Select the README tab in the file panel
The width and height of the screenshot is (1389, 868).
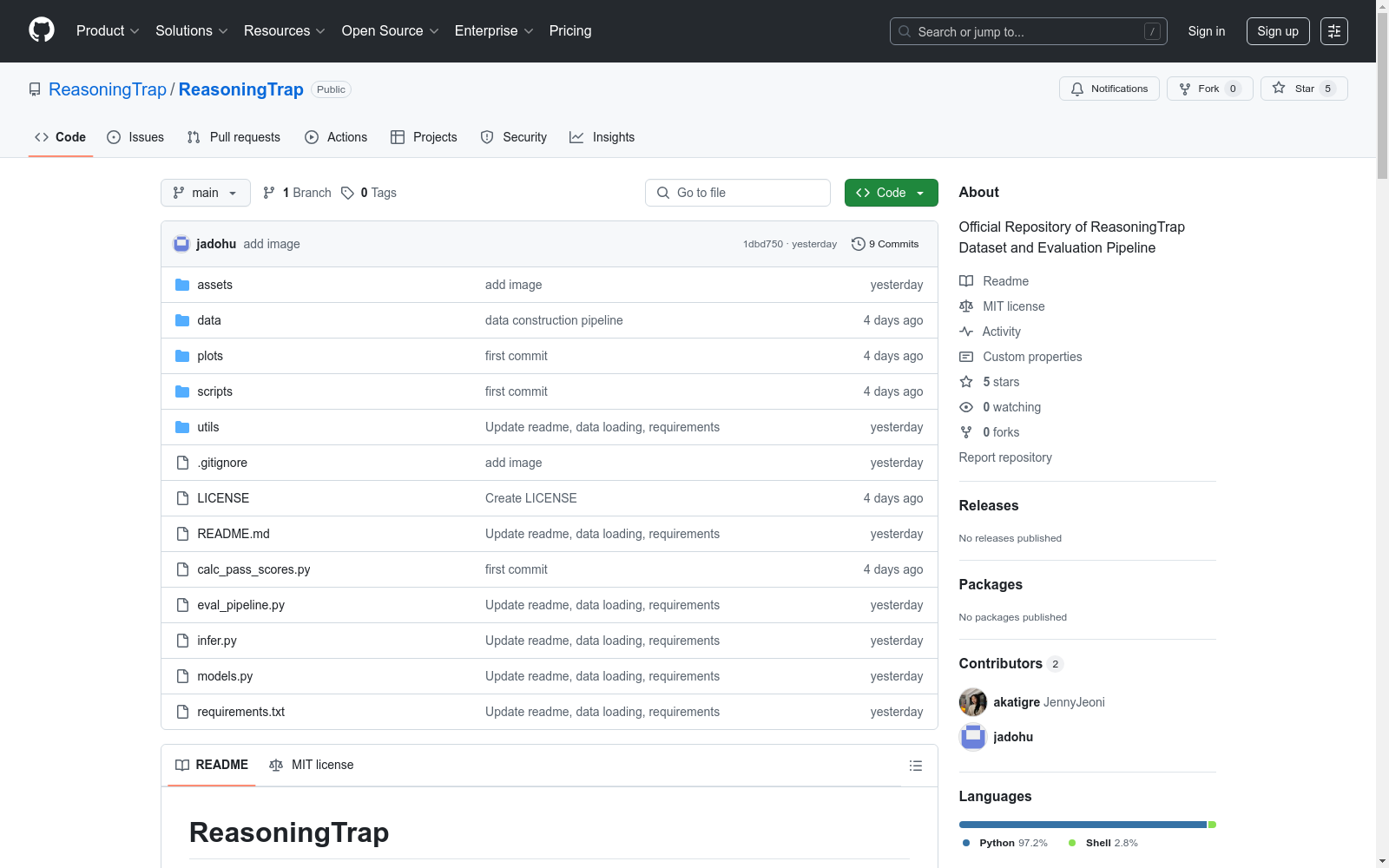(x=212, y=765)
